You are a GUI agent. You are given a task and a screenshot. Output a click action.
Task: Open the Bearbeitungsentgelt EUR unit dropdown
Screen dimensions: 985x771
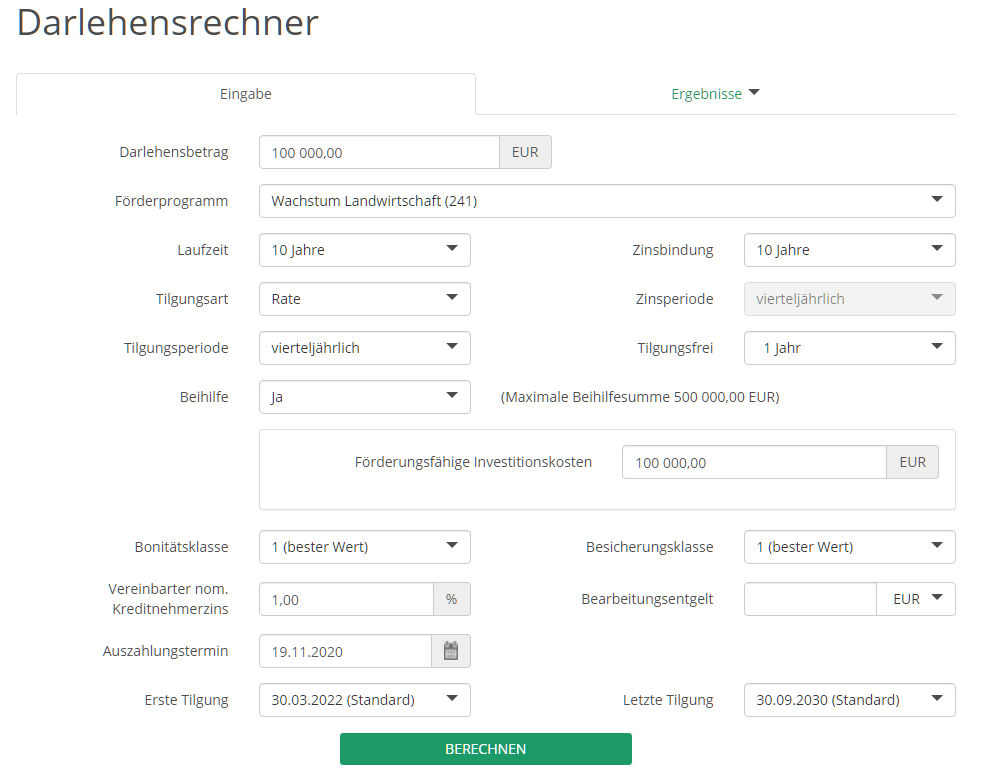pos(916,599)
